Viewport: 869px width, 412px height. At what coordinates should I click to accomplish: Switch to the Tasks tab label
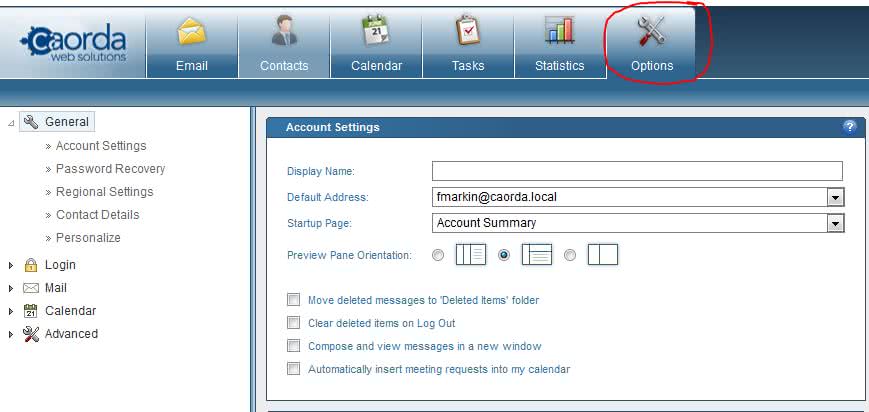[x=468, y=65]
